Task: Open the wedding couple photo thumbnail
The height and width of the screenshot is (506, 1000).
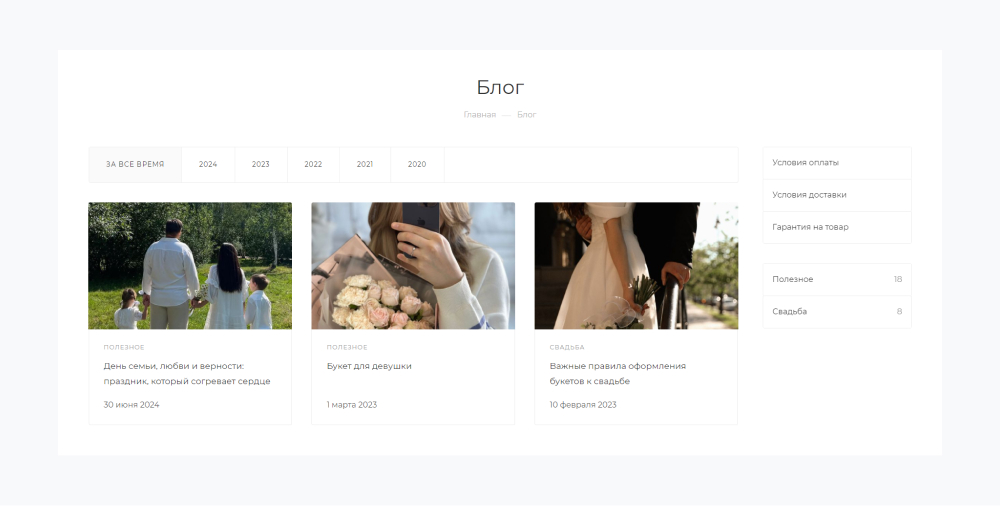Action: tap(636, 266)
